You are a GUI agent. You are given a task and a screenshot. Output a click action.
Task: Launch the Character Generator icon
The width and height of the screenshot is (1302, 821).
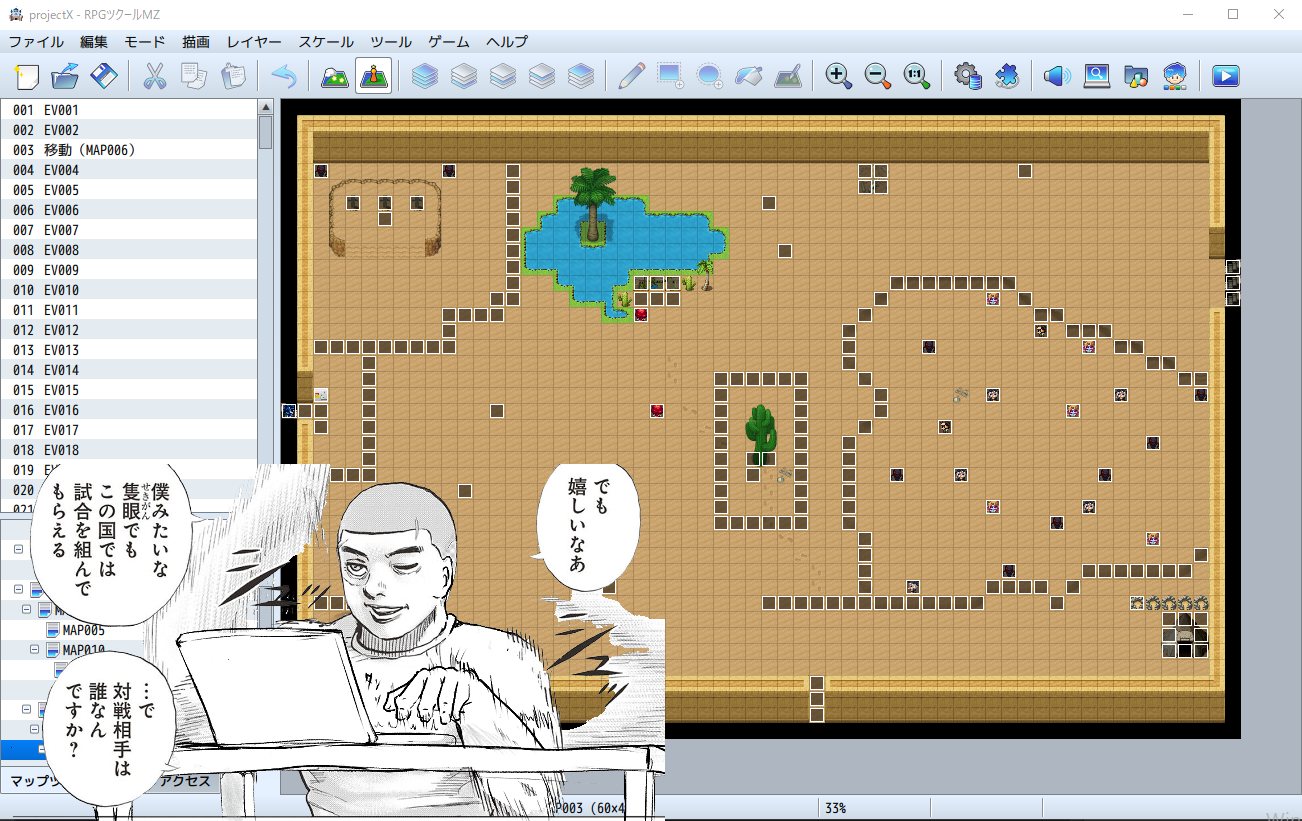[1175, 76]
